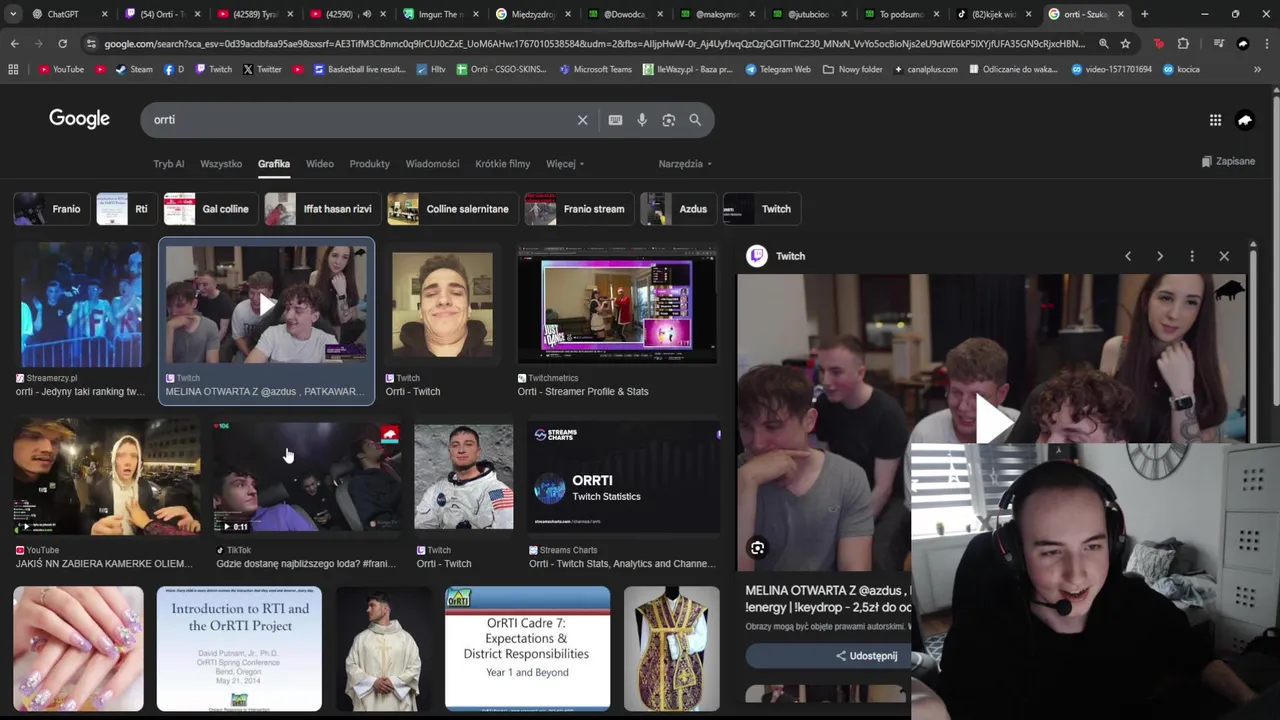1280x720 pixels.
Task: Open the media control icon in toolbar
Action: pyautogui.click(x=1218, y=44)
